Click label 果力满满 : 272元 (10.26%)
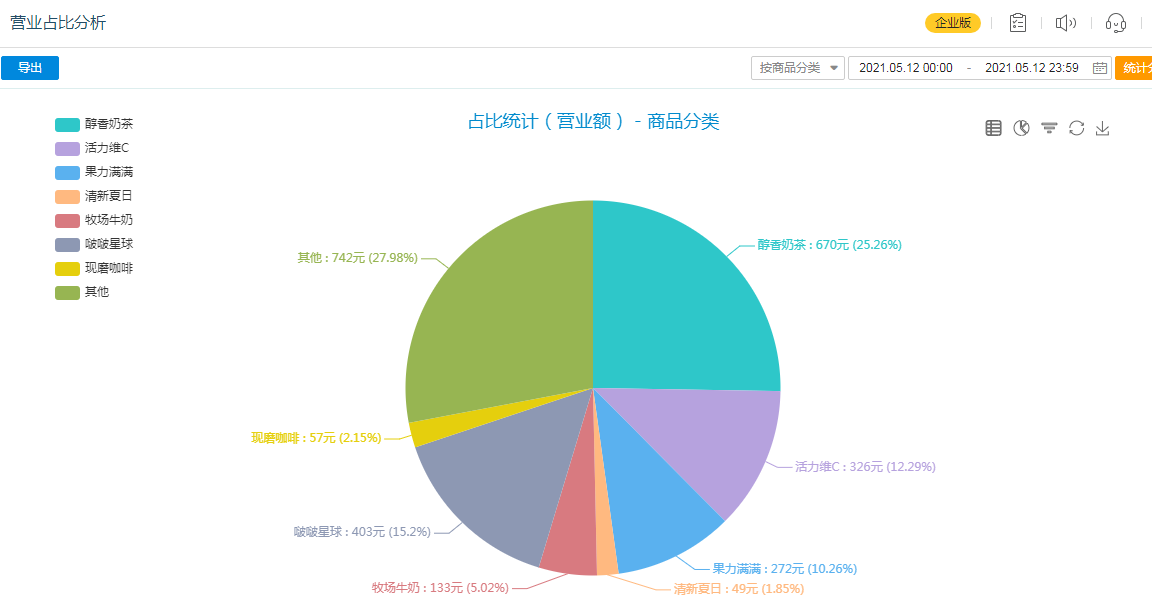 pos(785,569)
